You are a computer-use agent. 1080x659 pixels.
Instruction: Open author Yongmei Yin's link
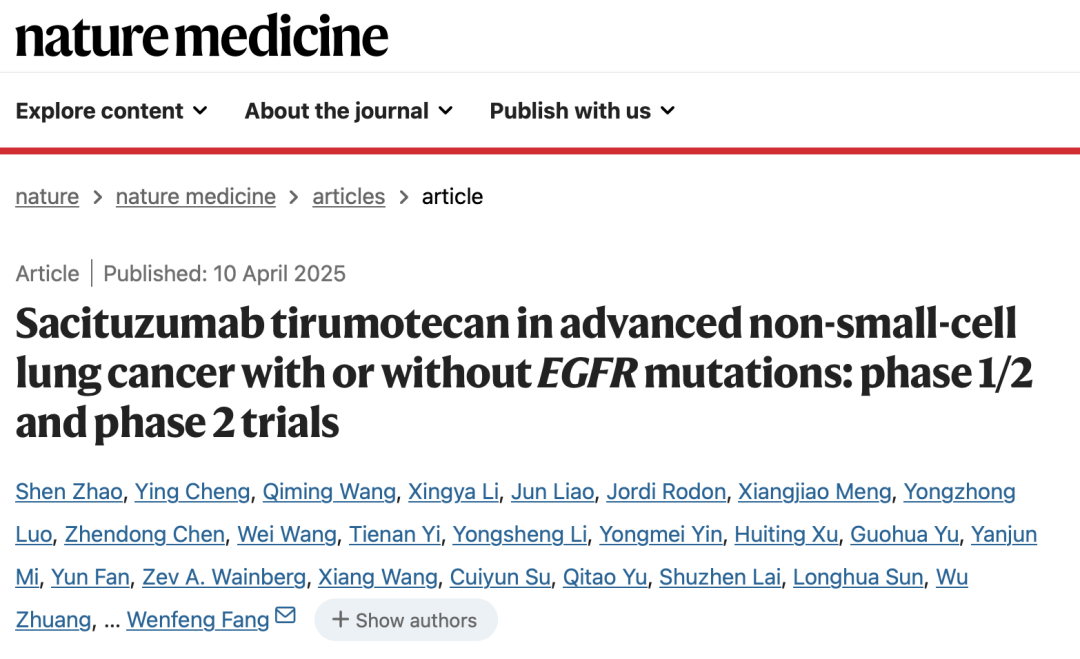660,535
